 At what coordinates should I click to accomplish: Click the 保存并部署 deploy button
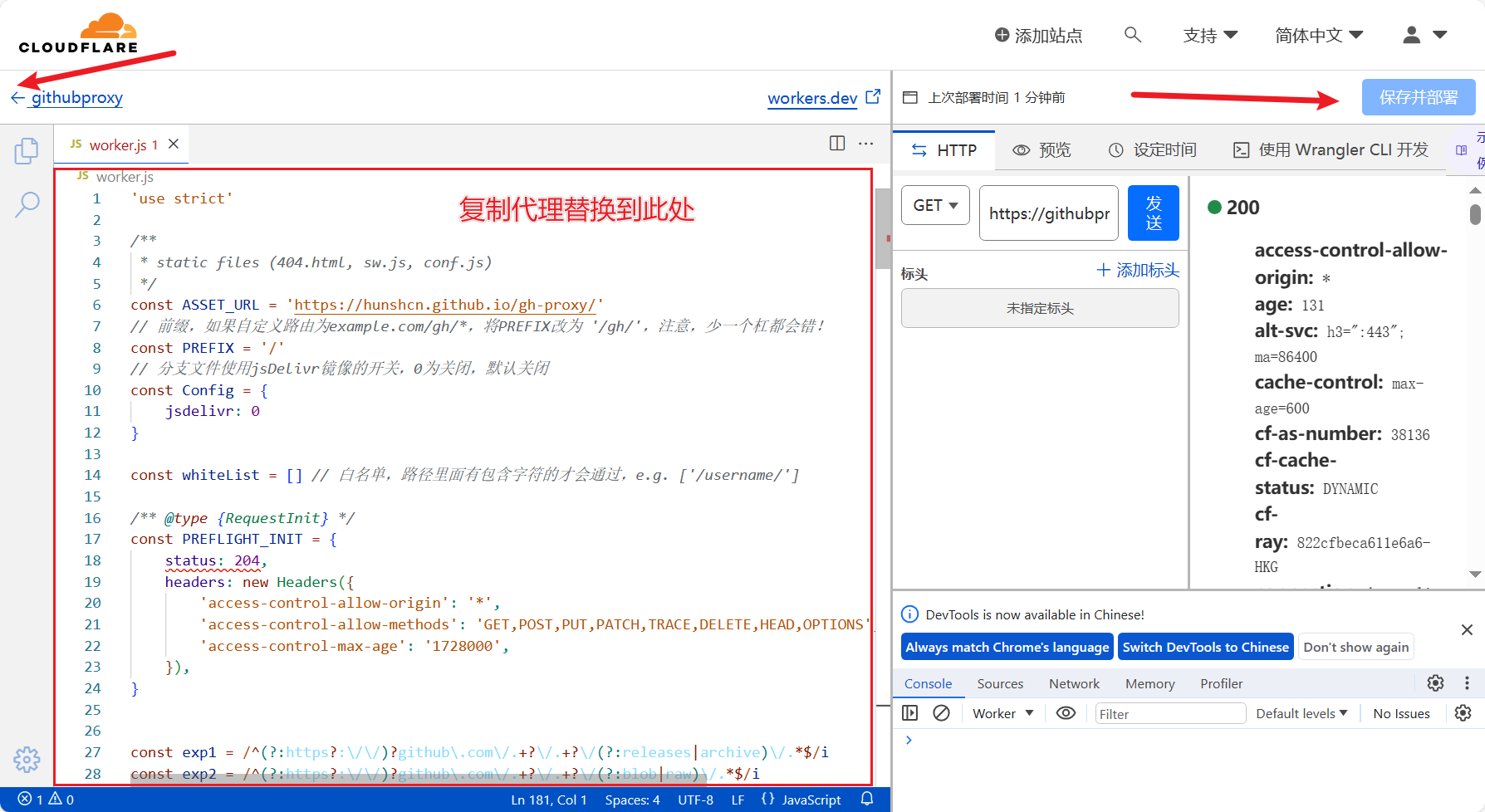1418,98
